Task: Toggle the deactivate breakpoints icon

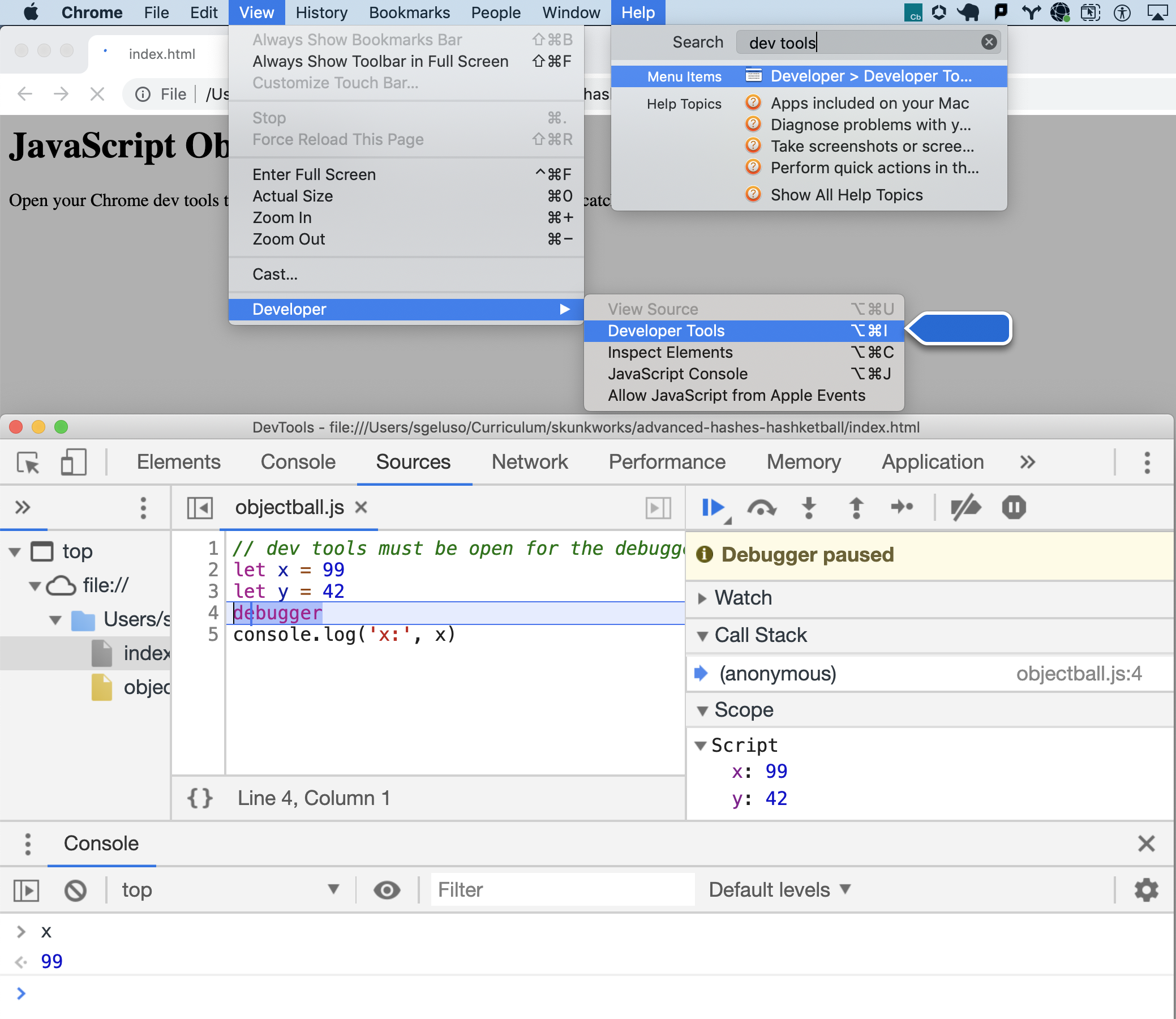Action: [965, 507]
